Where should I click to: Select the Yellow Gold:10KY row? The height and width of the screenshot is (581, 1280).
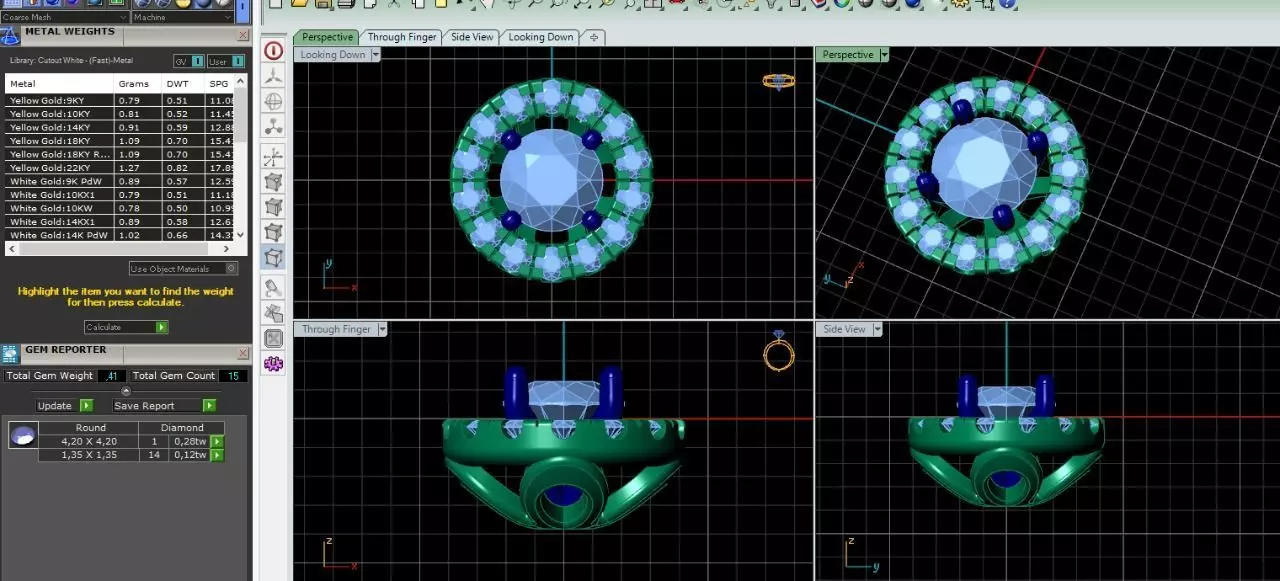[120, 114]
